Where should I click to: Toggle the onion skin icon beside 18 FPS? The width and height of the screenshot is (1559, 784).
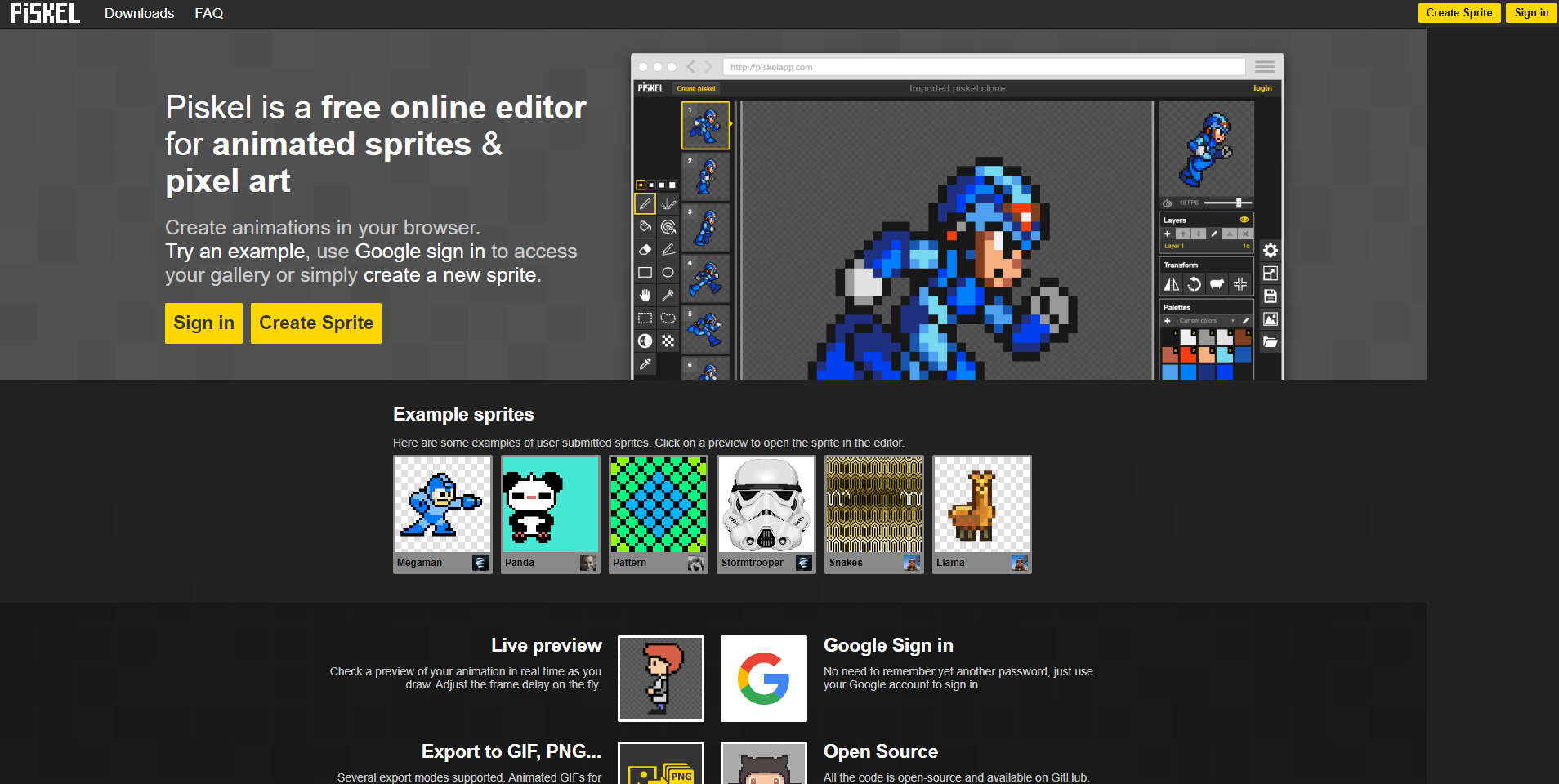[x=1168, y=203]
